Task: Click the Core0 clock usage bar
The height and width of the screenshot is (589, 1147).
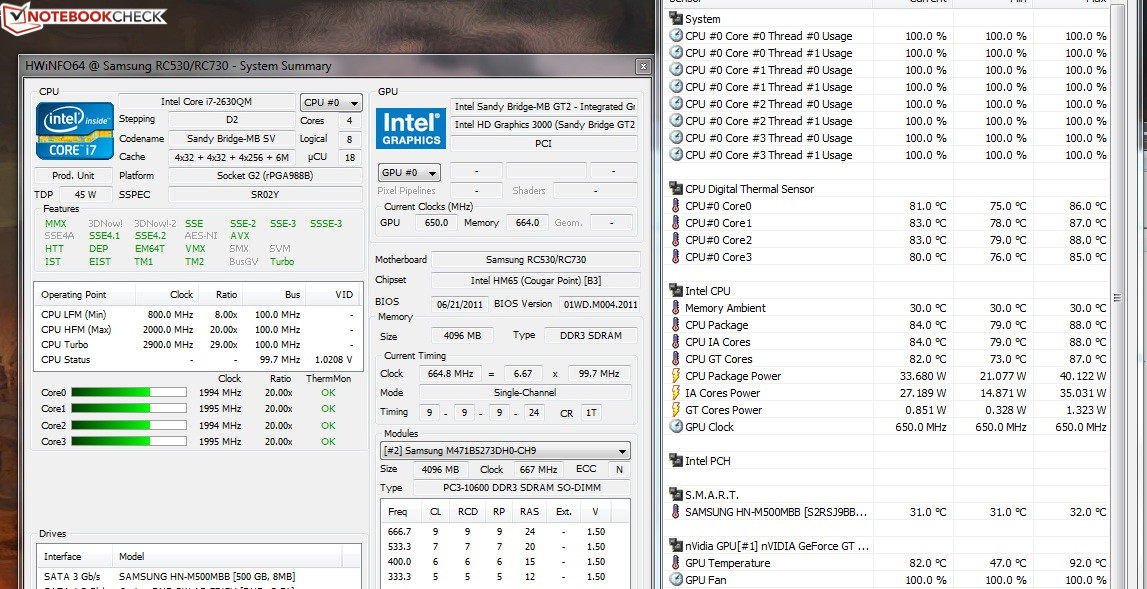Action: 129,393
